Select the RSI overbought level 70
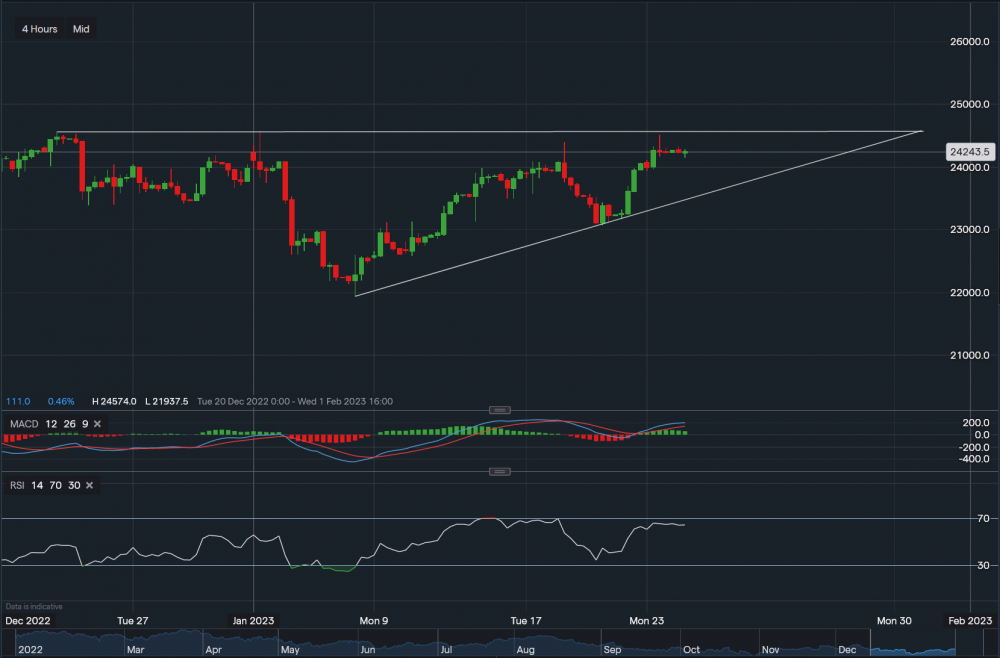The height and width of the screenshot is (658, 1000). pos(54,485)
